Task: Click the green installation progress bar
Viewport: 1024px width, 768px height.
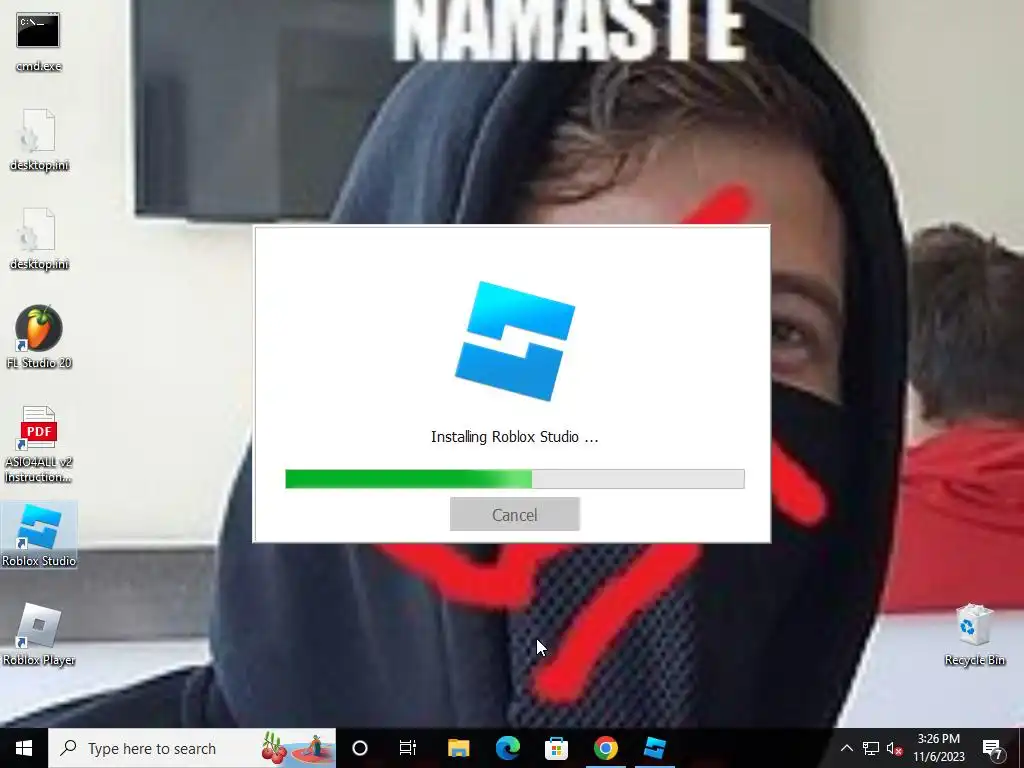Action: [x=515, y=479]
